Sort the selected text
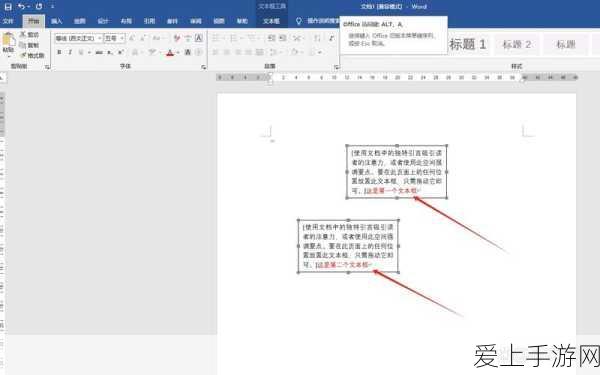This screenshot has width=600, height=375. 317,38
